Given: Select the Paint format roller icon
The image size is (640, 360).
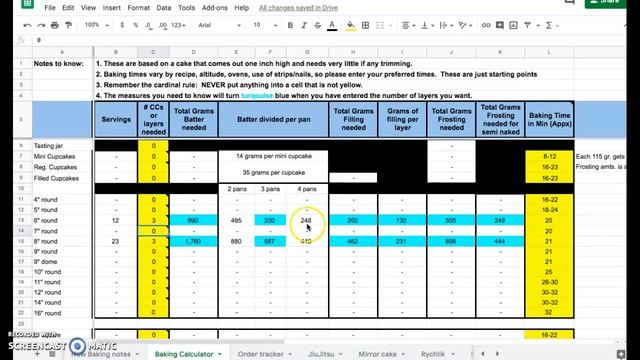Looking at the screenshot, I should pyautogui.click(x=69, y=25).
